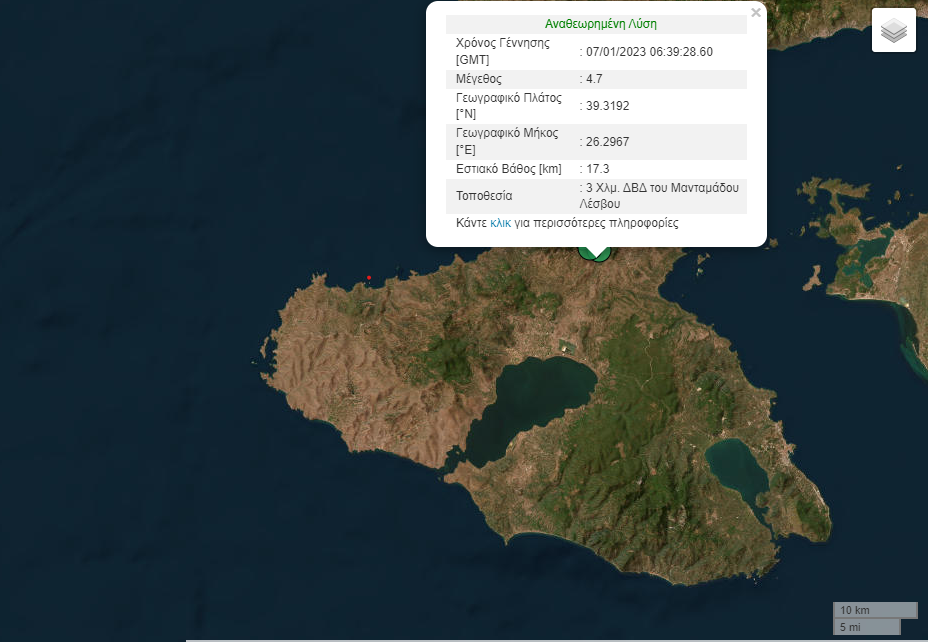Click the 'Τοποθεσία' row label

(484, 195)
